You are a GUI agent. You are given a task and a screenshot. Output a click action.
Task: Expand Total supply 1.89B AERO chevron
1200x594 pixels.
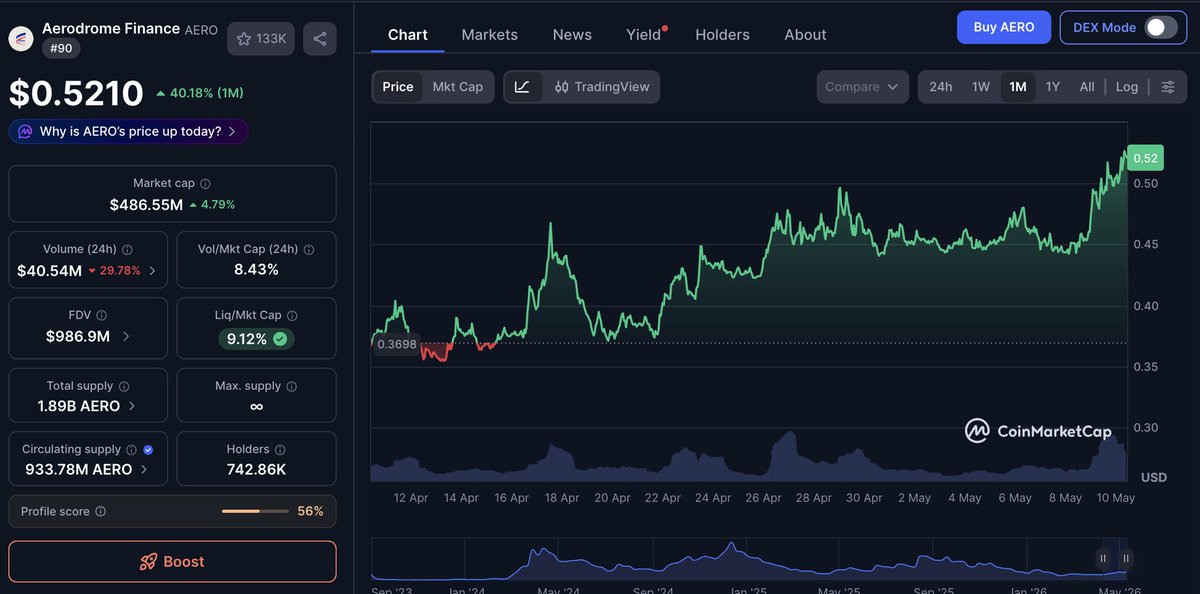[133, 407]
